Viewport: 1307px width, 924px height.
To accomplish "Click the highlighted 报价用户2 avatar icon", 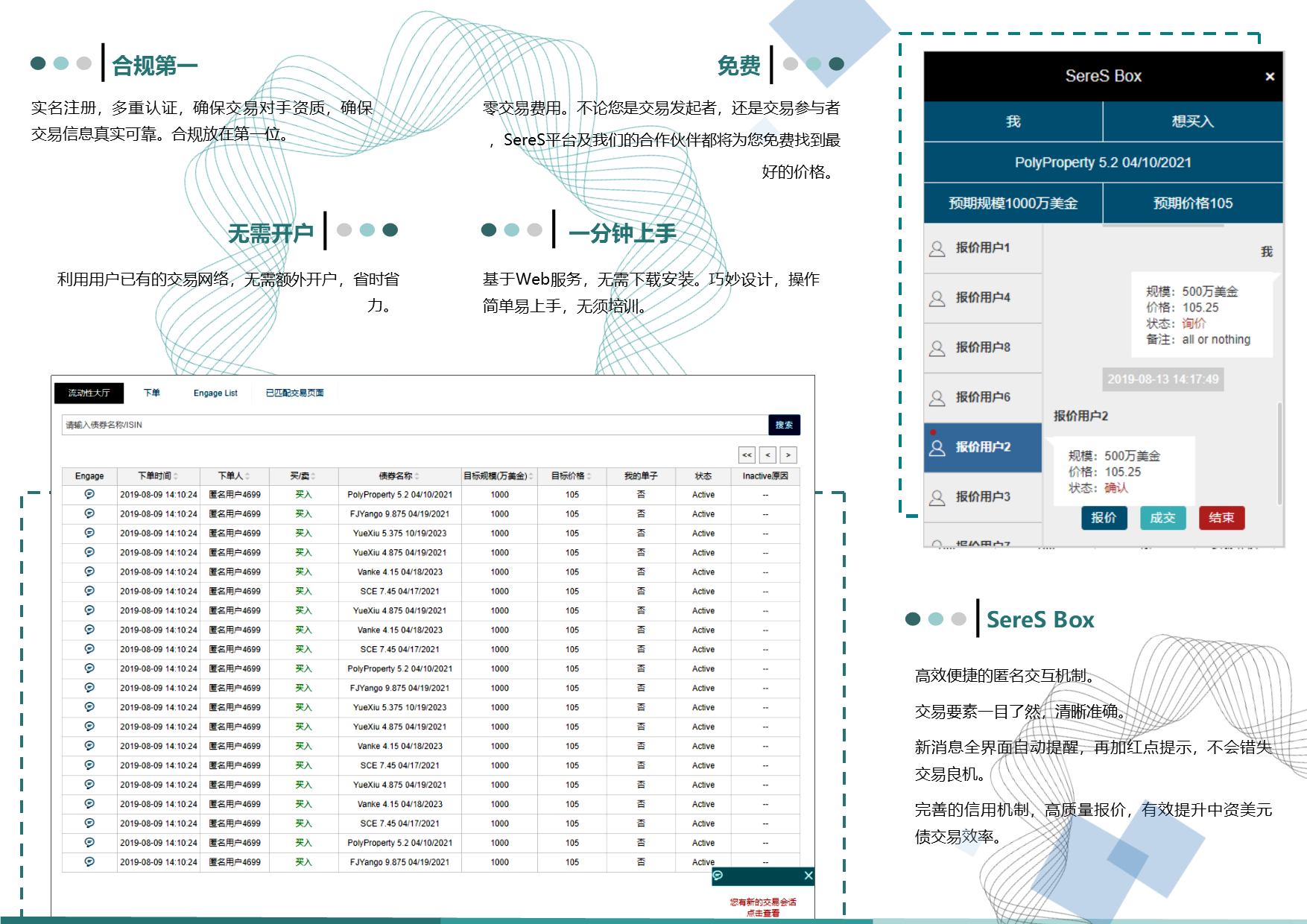I will pos(937,448).
